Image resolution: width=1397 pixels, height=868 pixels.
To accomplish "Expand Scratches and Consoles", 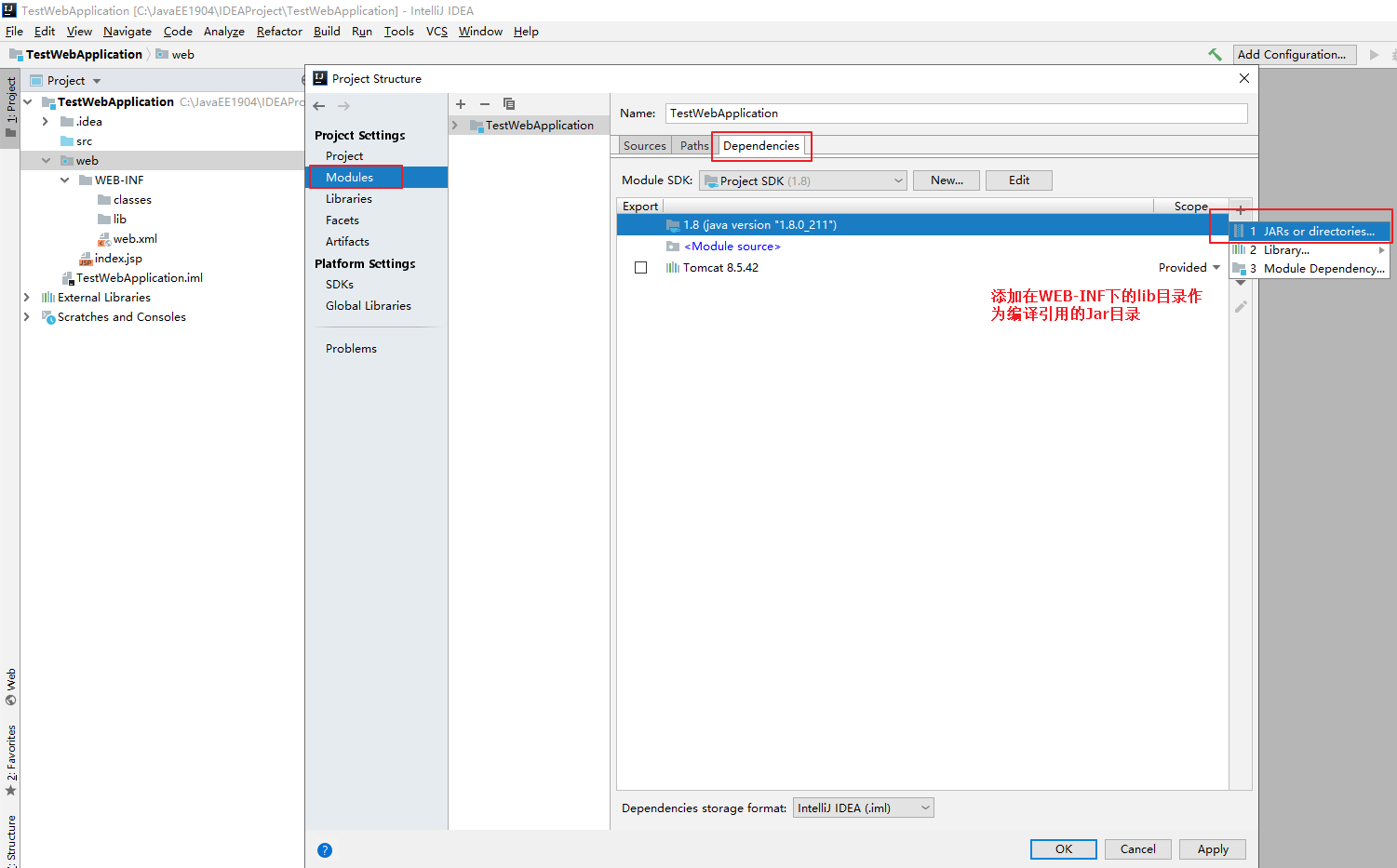I will [27, 317].
